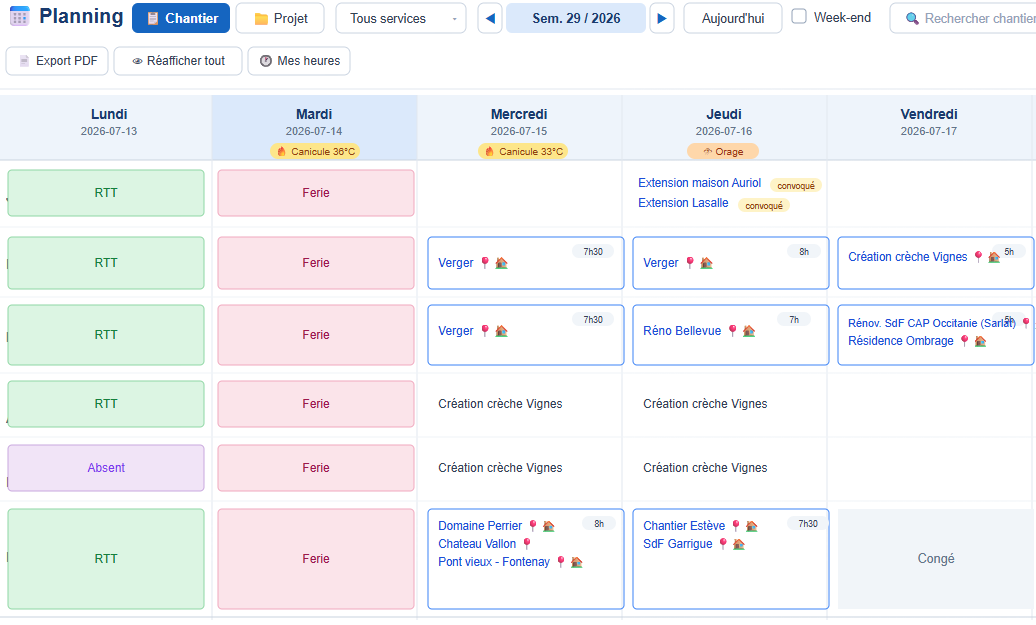Click the map pin next to Pont vieux - Fontenay
Image resolution: width=1036 pixels, height=625 pixels.
(x=560, y=561)
